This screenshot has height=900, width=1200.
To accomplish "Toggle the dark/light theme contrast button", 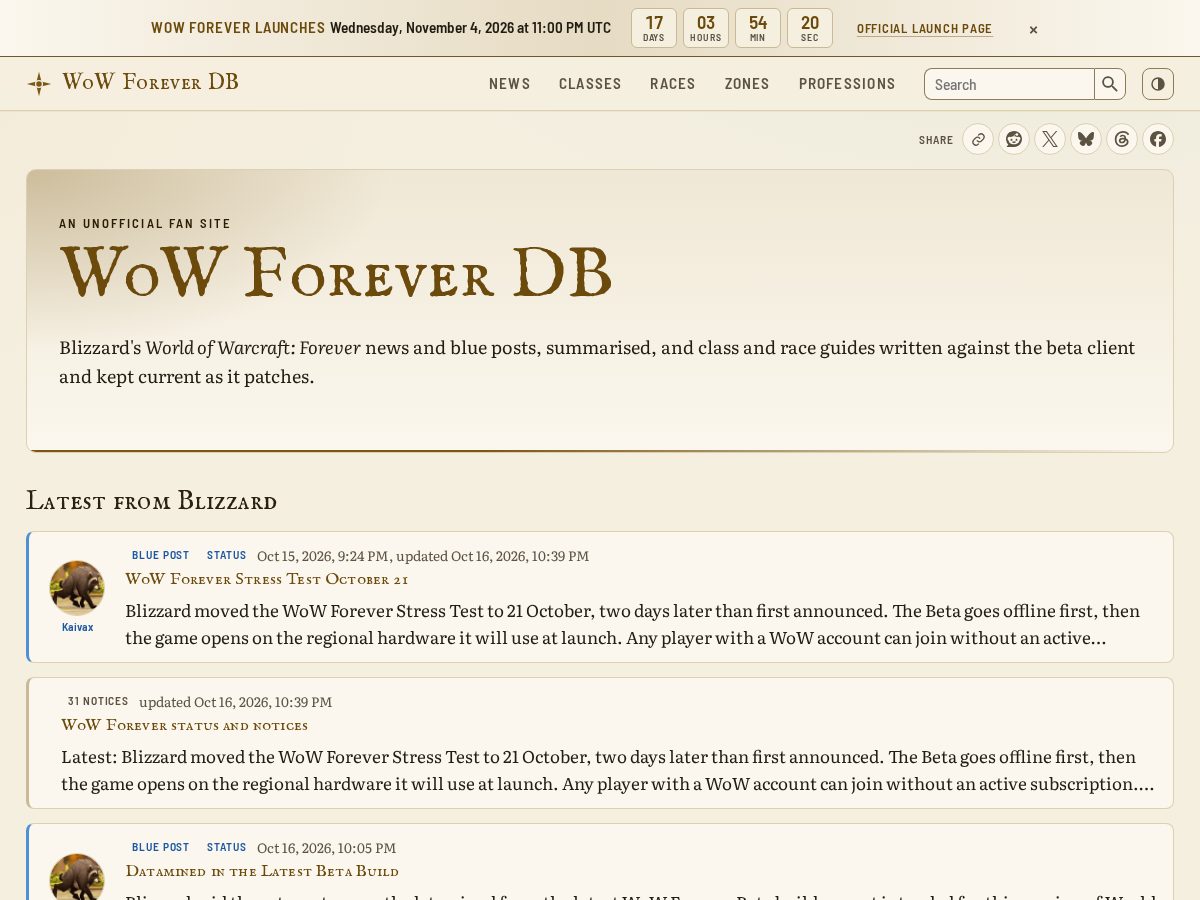I will point(1158,84).
